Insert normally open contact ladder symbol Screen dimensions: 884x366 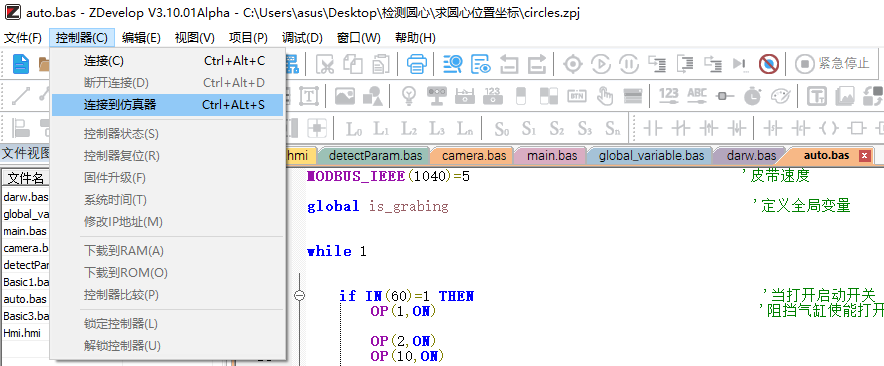[x=653, y=129]
